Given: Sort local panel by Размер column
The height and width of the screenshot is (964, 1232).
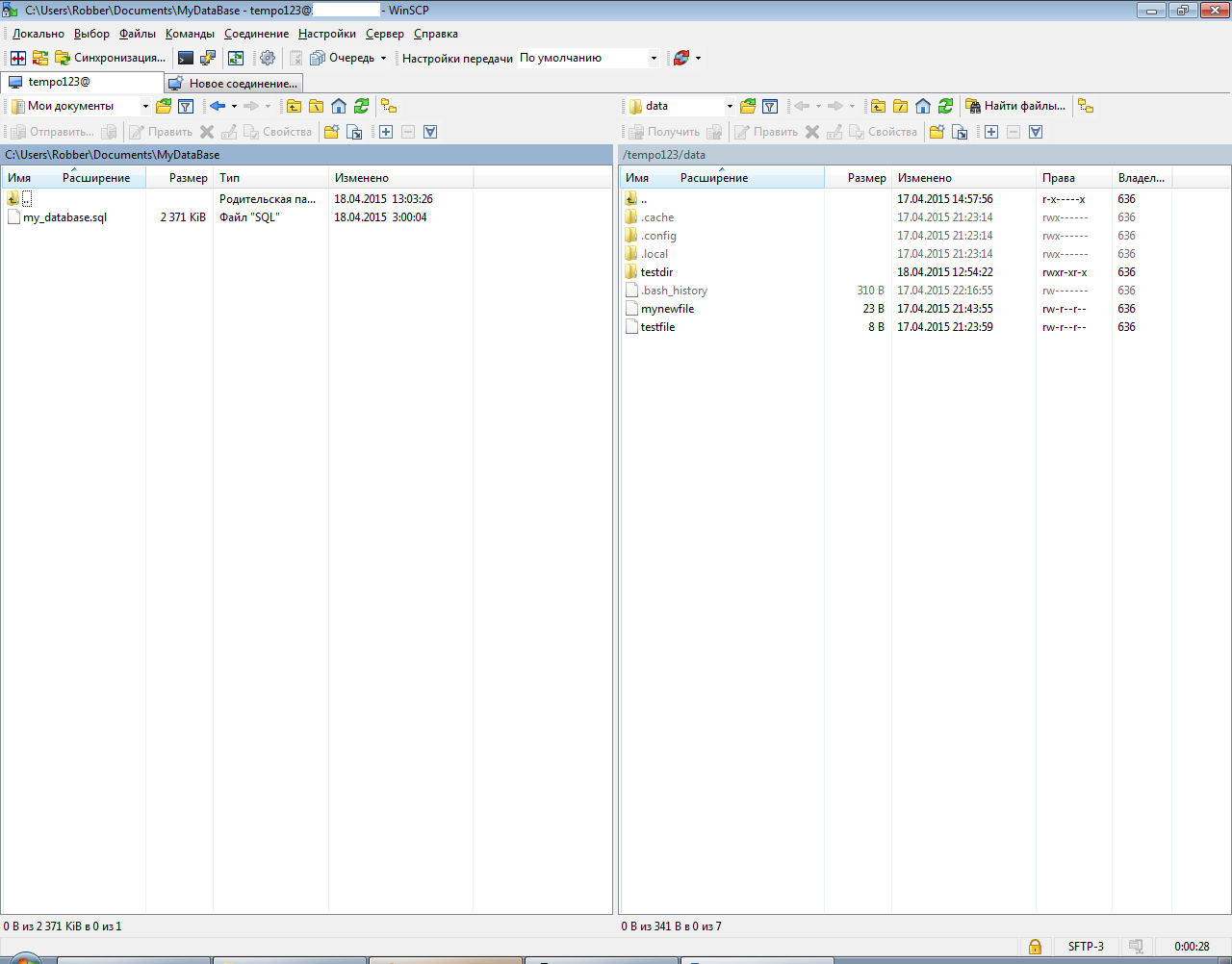Looking at the screenshot, I should pos(179,178).
